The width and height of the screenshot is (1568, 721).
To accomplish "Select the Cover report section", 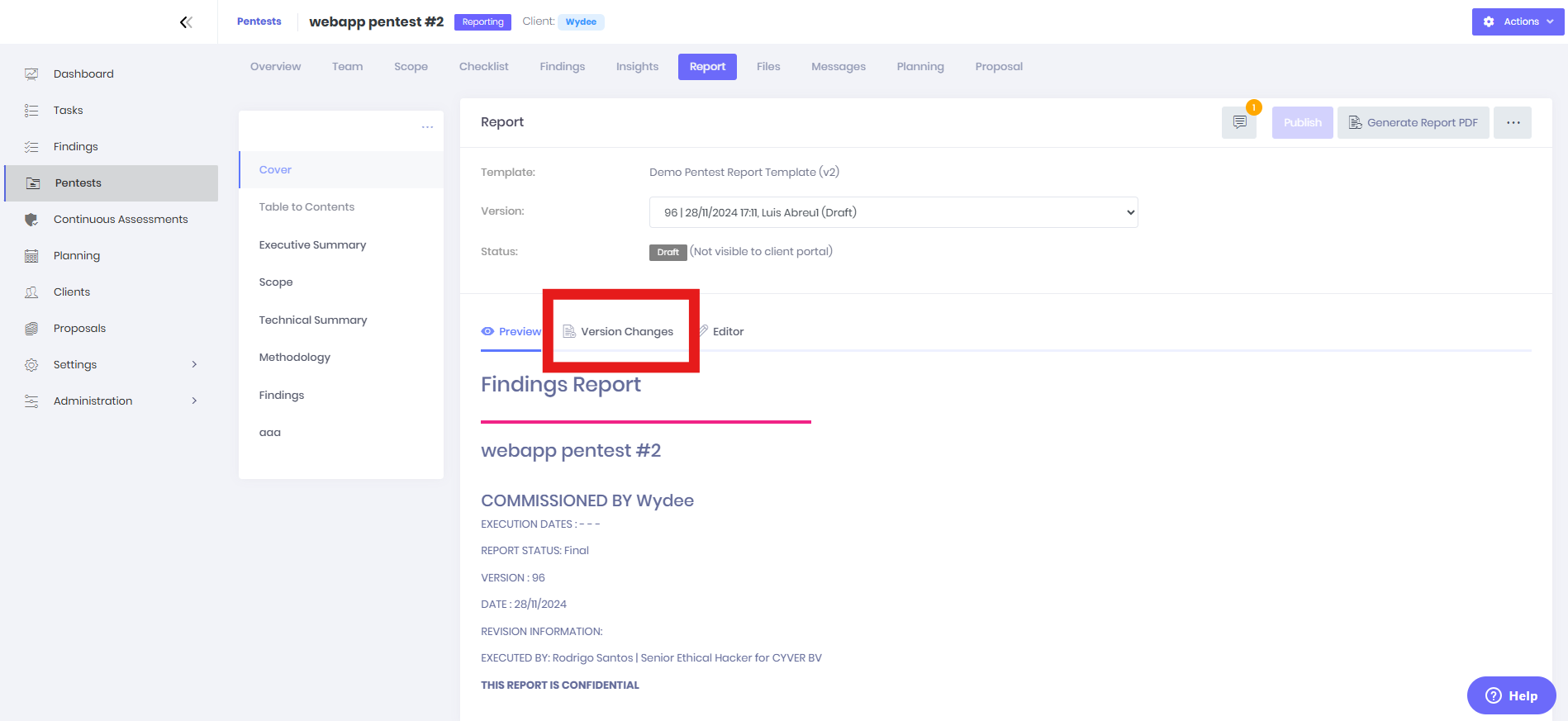I will [341, 169].
